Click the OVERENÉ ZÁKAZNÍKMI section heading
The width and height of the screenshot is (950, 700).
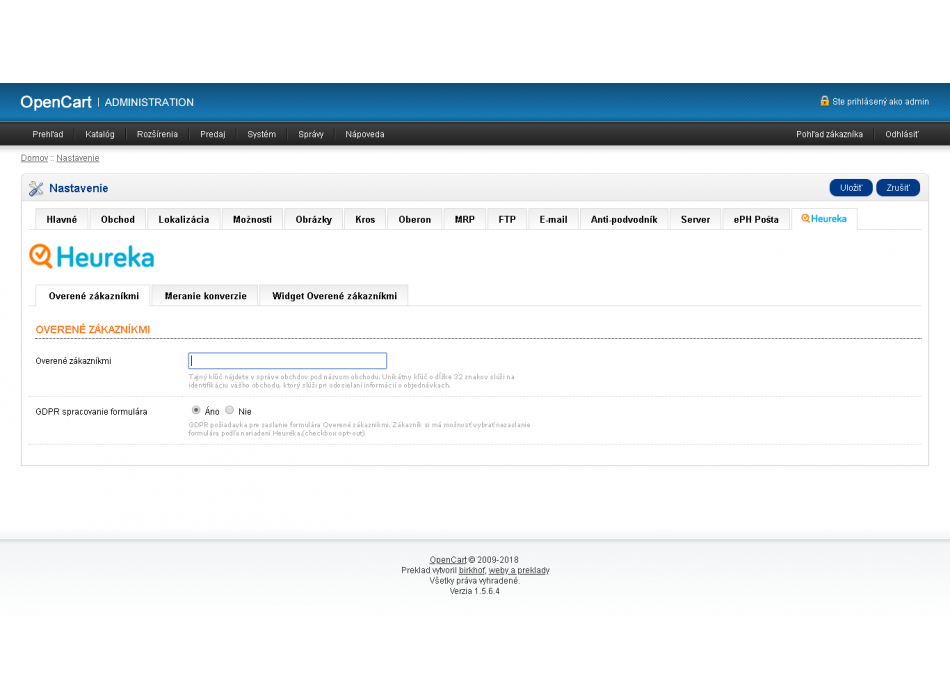click(93, 330)
